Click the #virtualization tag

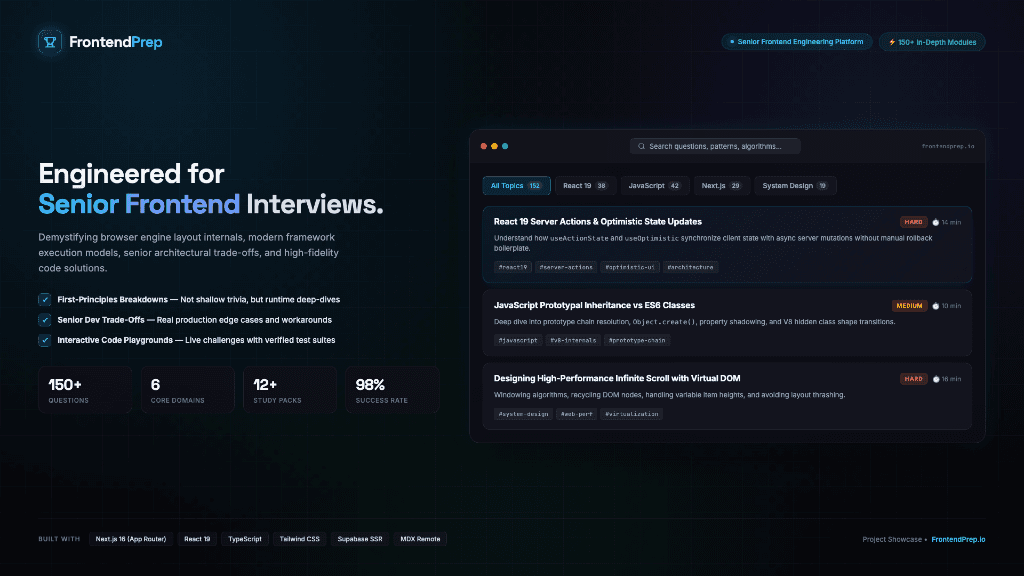[x=632, y=414]
